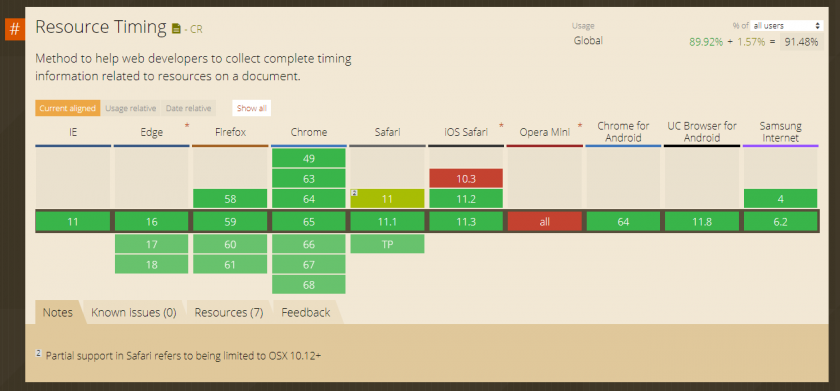Click the note 2 marker on Safari 11
The image size is (840, 391).
354,193
